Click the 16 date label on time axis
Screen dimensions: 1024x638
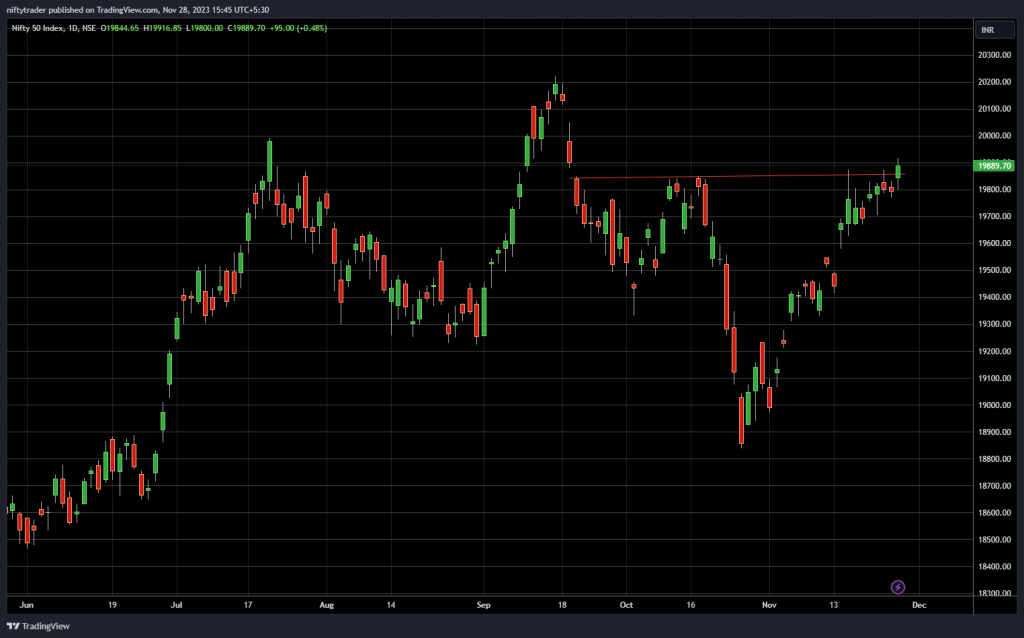(691, 605)
